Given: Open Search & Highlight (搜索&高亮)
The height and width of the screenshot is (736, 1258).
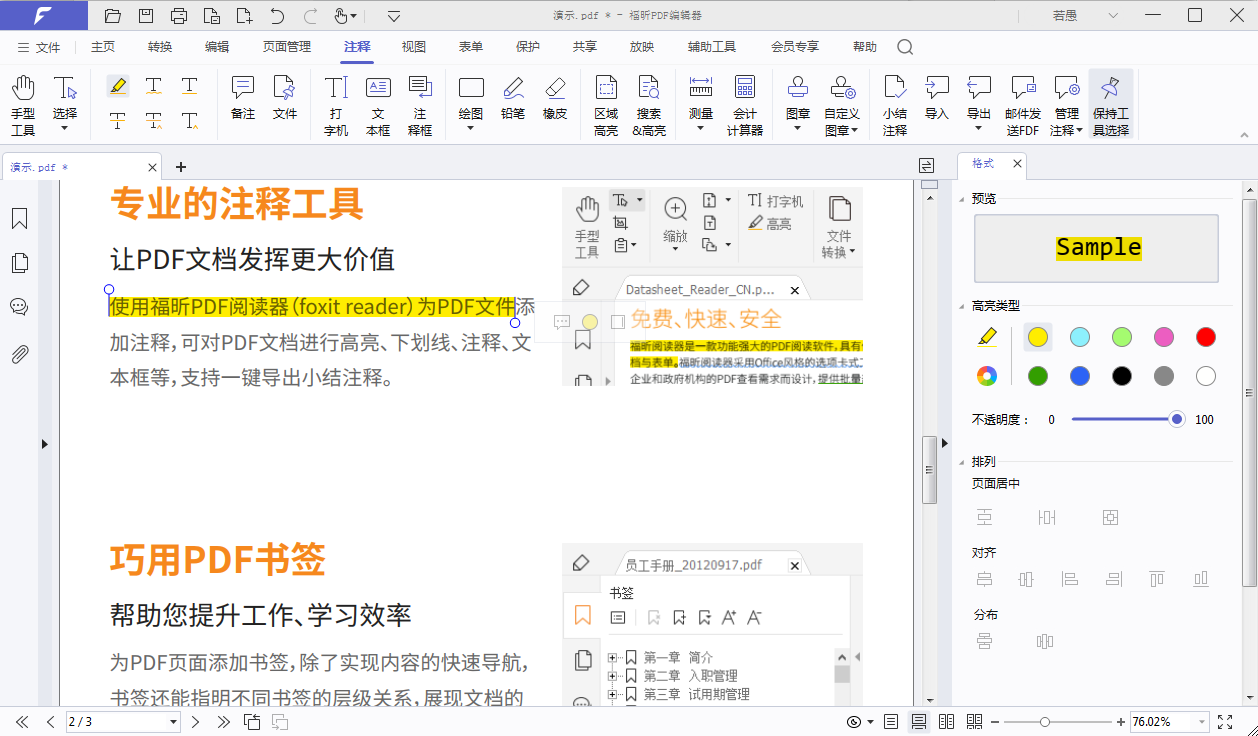Looking at the screenshot, I should click(x=649, y=105).
